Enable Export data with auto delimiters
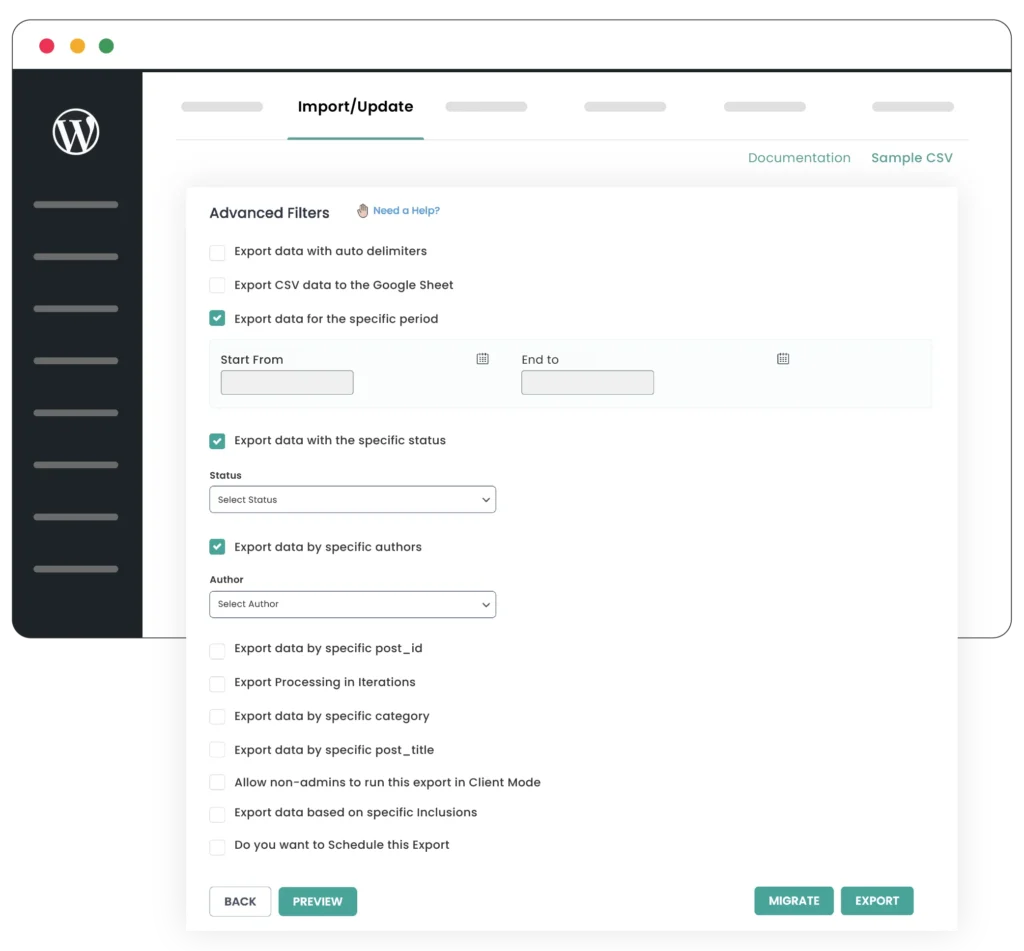This screenshot has height=951, width=1024. [x=217, y=252]
